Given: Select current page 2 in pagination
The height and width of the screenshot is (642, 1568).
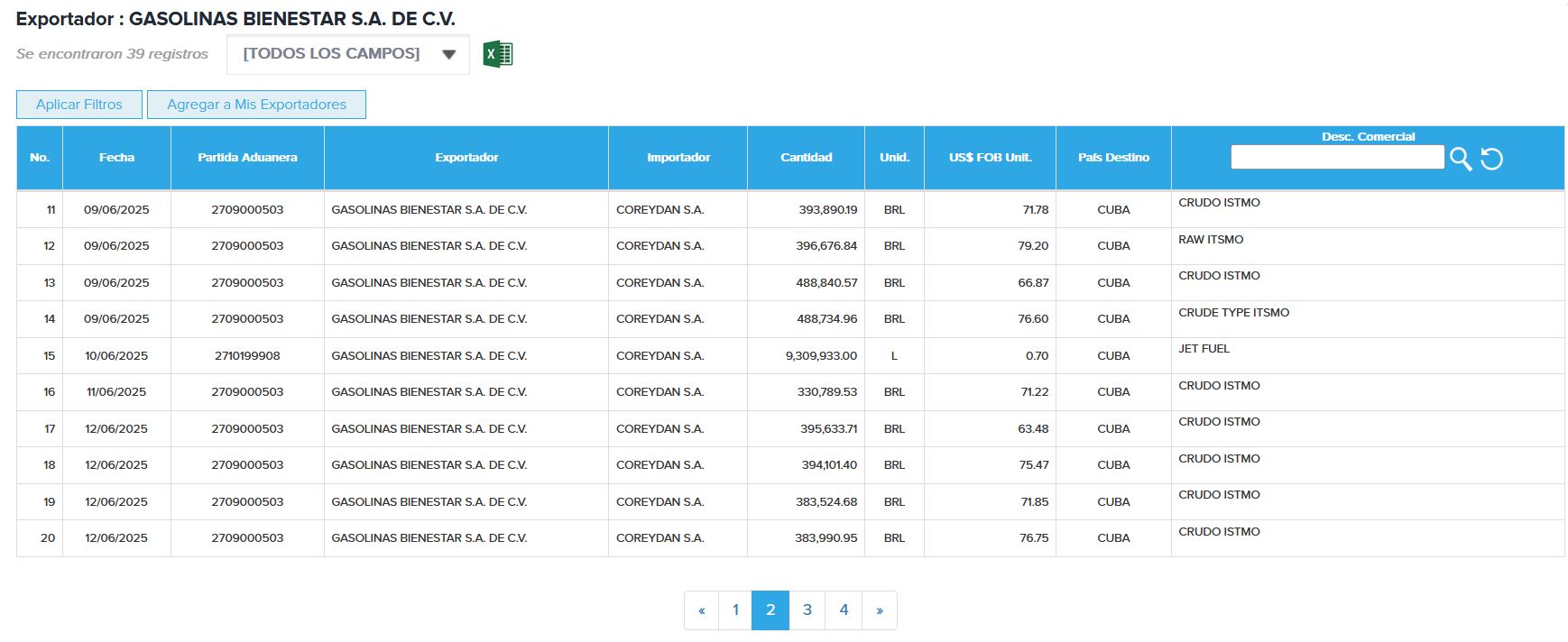Looking at the screenshot, I should (x=770, y=610).
